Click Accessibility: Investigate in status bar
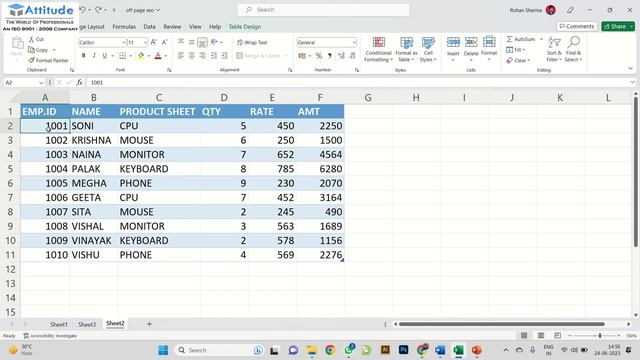640x360 pixels. pos(50,336)
